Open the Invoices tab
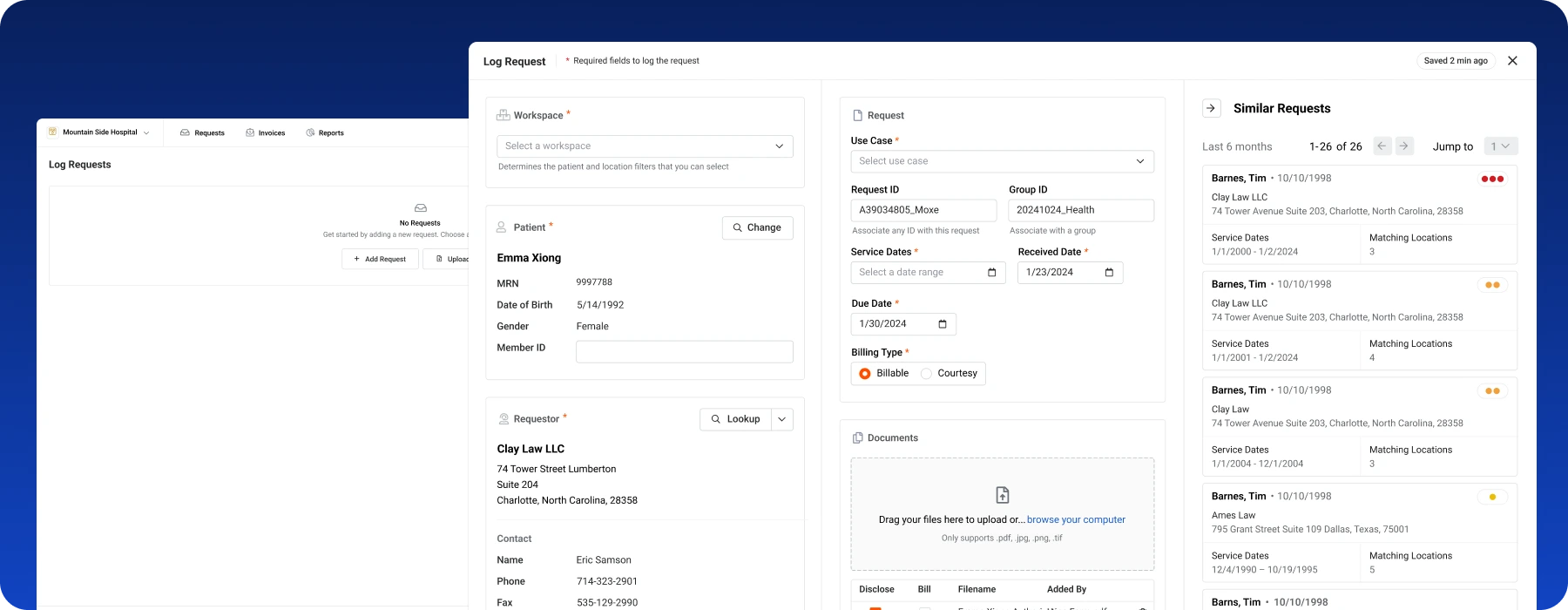The height and width of the screenshot is (610, 1568). point(266,133)
